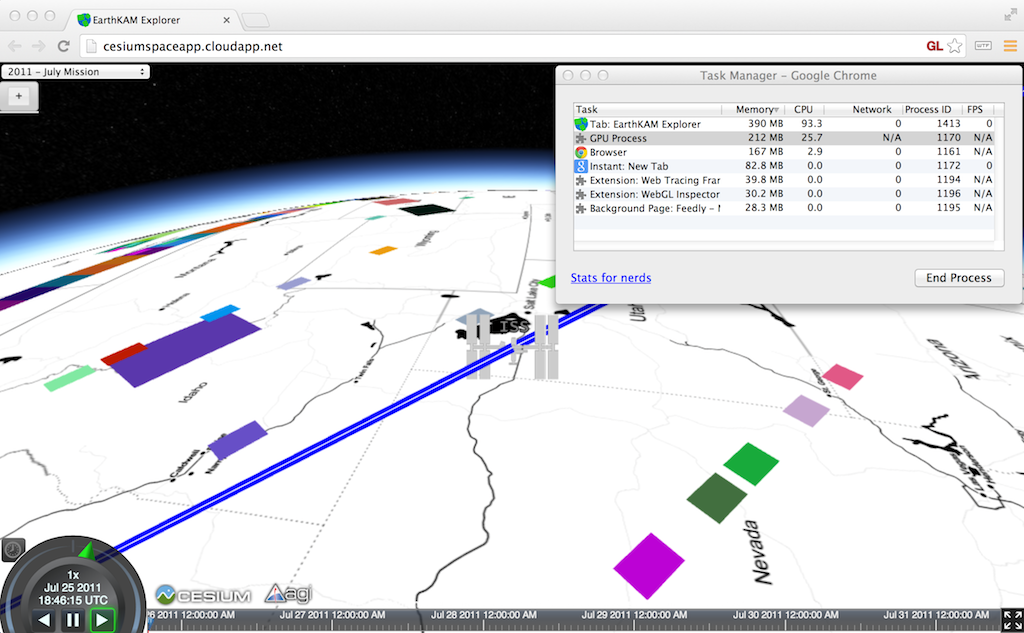Click the 93.3 CPU value

[x=812, y=123]
